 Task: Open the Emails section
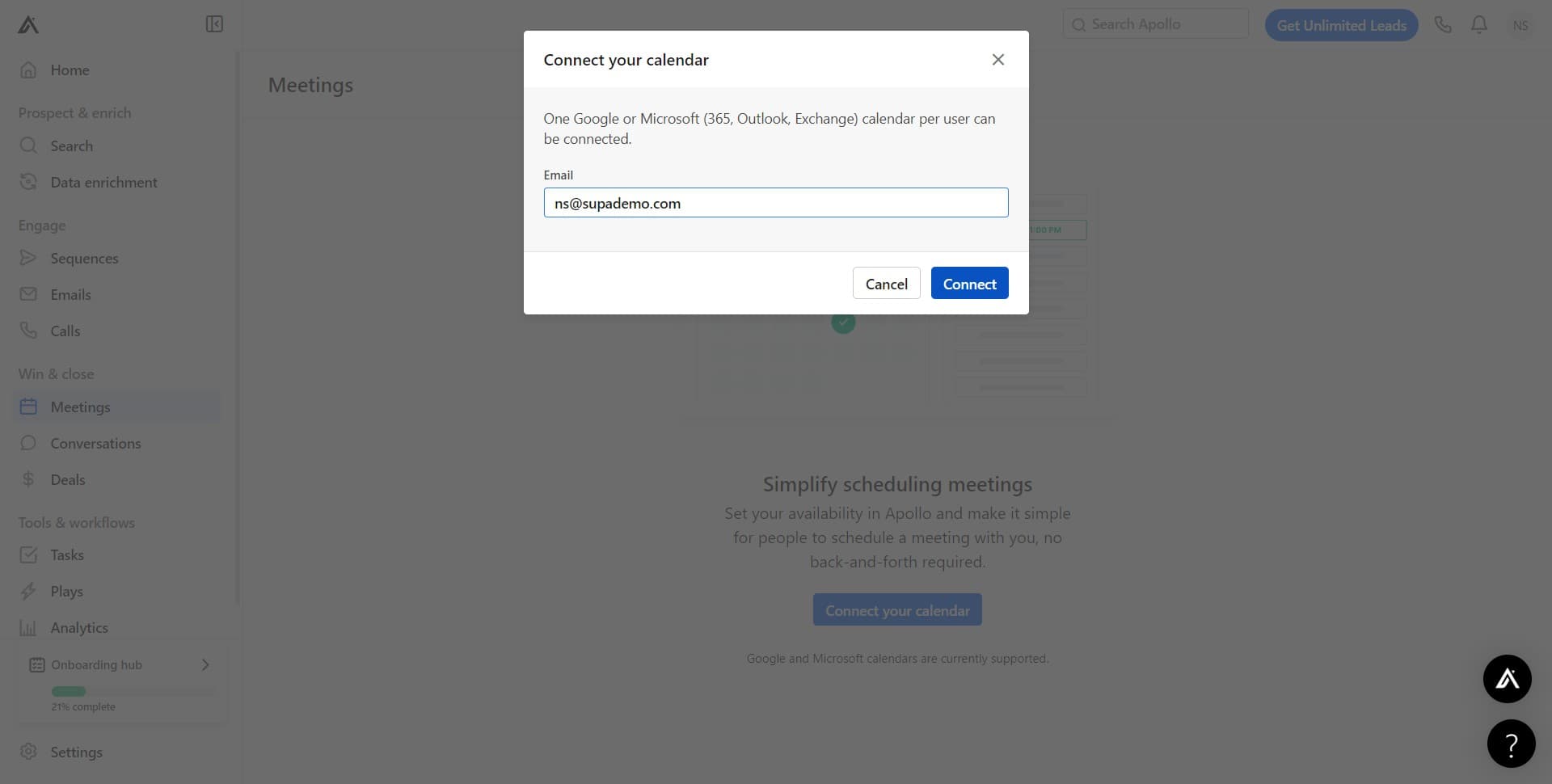[70, 294]
